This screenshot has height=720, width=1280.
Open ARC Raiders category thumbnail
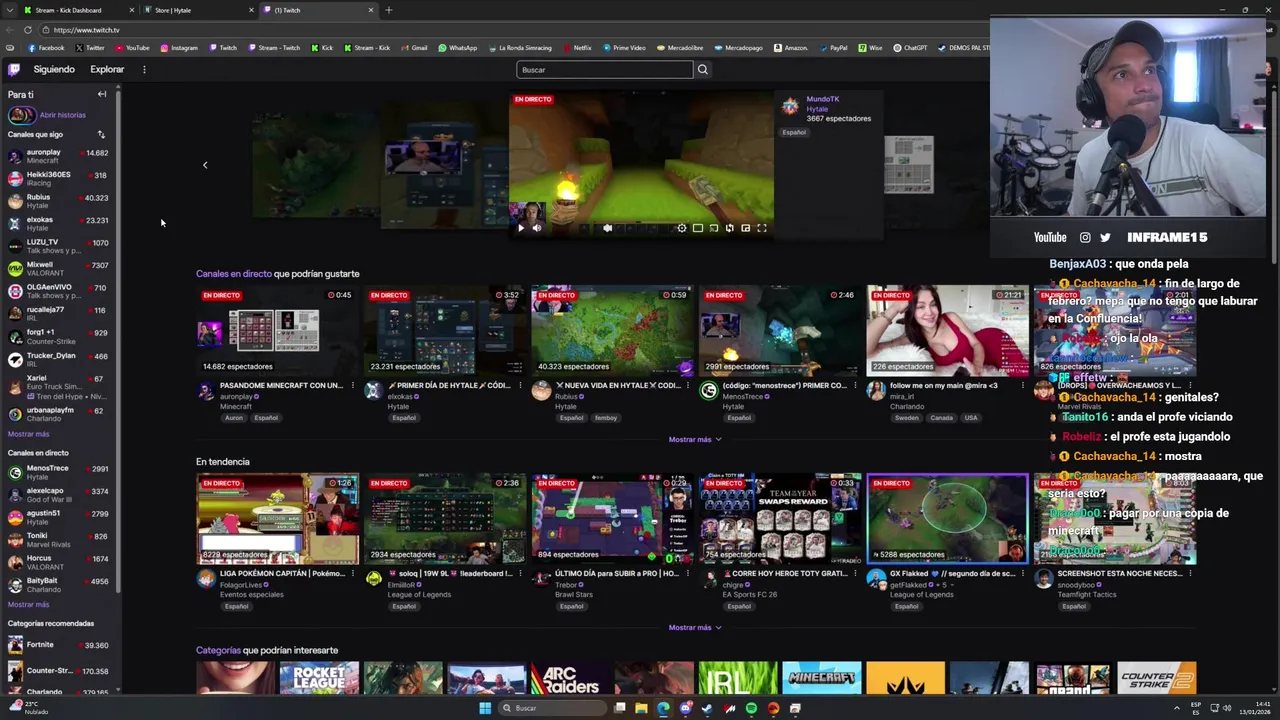tap(570, 678)
